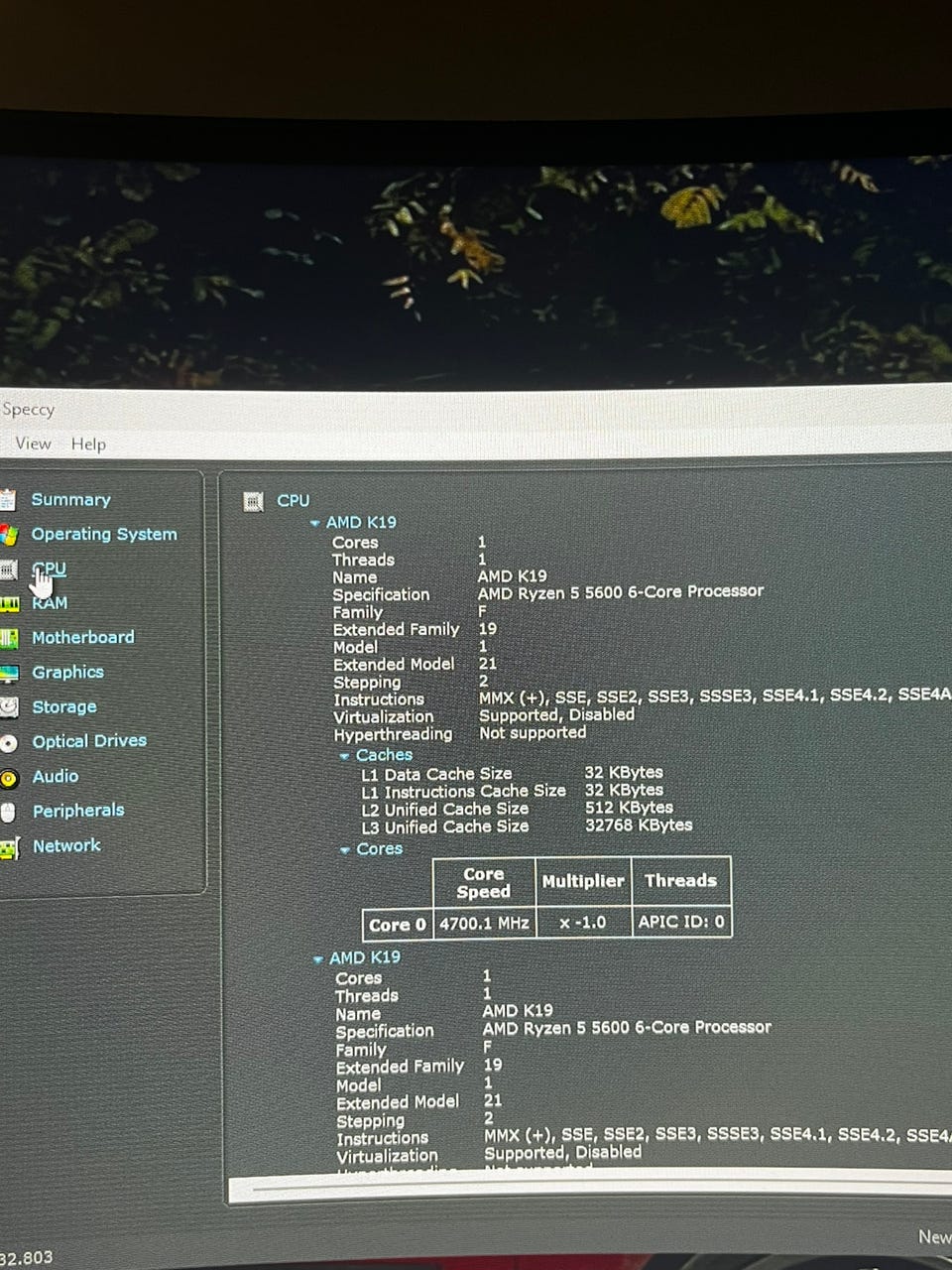The width and height of the screenshot is (952, 1270).
Task: Click the Optical Drives disc icon
Action: pyautogui.click(x=9, y=743)
